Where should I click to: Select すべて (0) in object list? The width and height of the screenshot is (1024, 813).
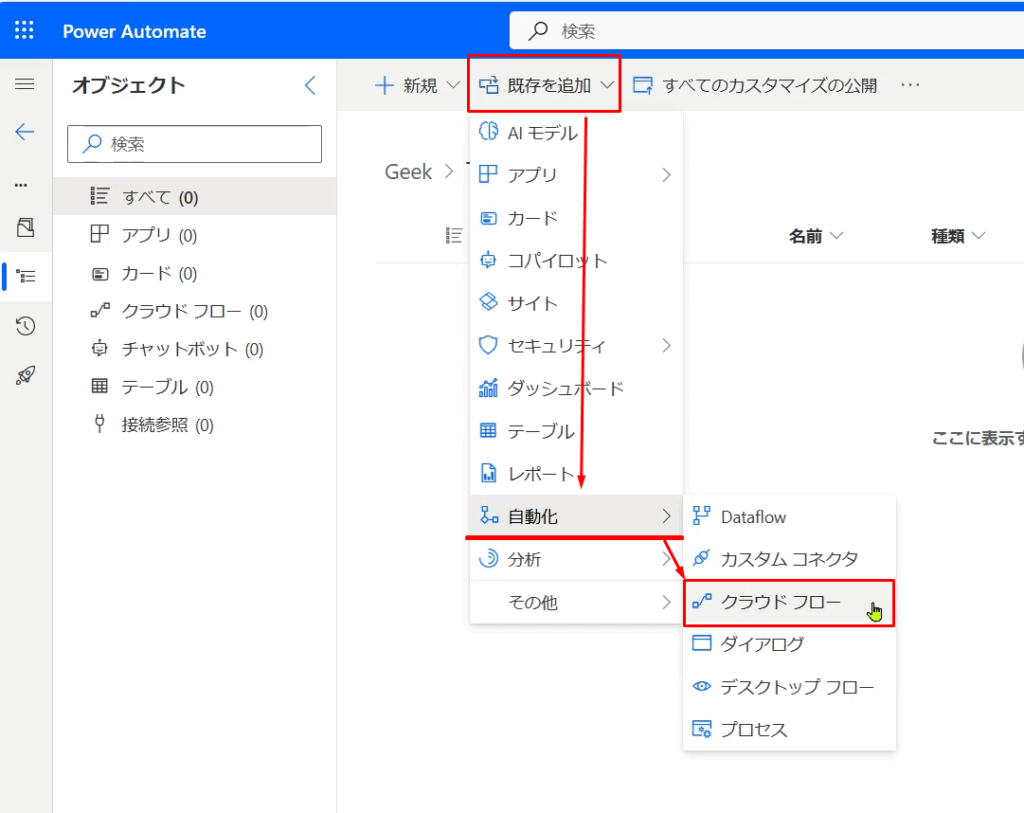click(x=195, y=197)
